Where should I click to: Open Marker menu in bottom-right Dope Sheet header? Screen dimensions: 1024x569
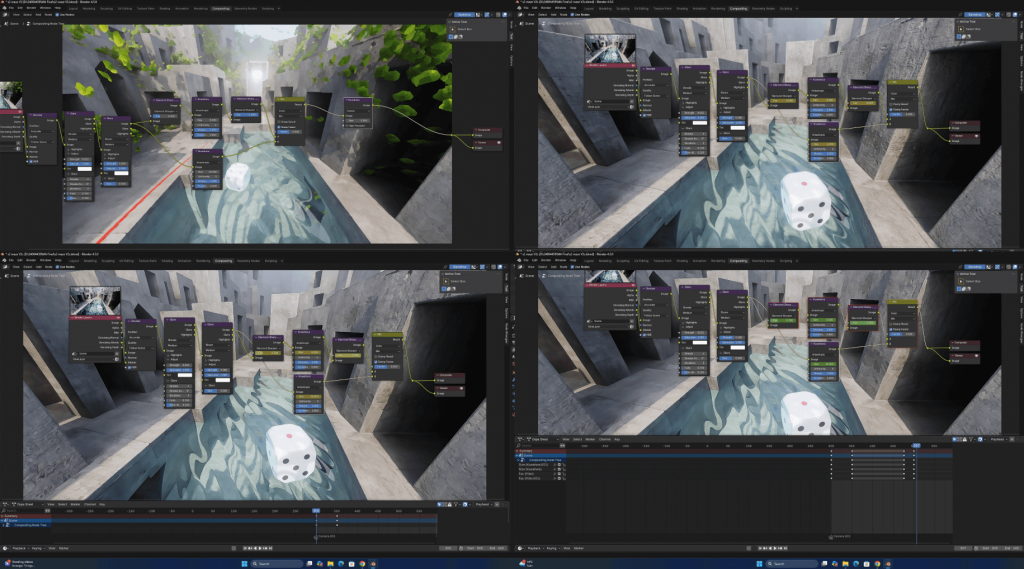point(591,439)
